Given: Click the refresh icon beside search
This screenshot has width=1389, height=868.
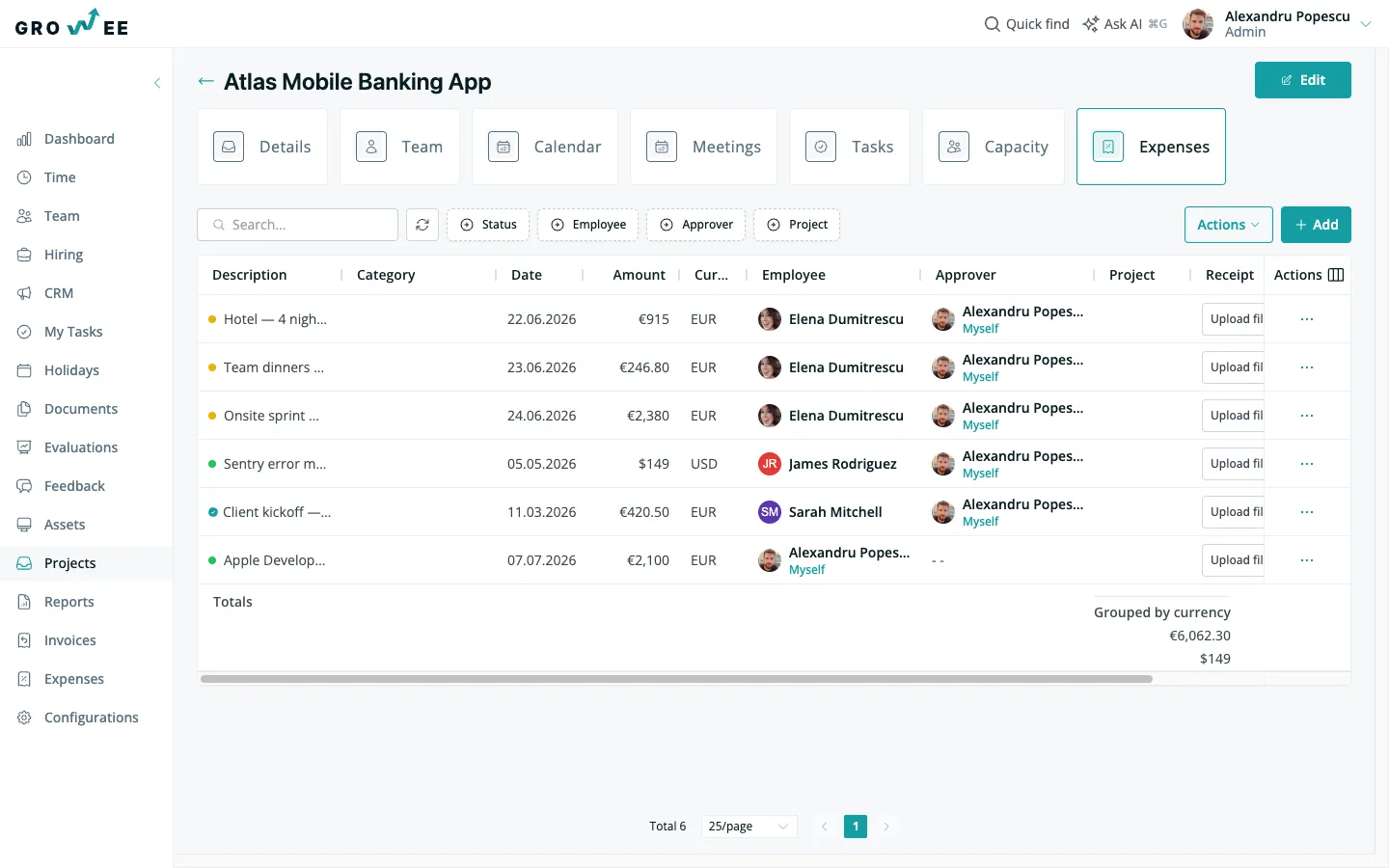Looking at the screenshot, I should coord(422,225).
